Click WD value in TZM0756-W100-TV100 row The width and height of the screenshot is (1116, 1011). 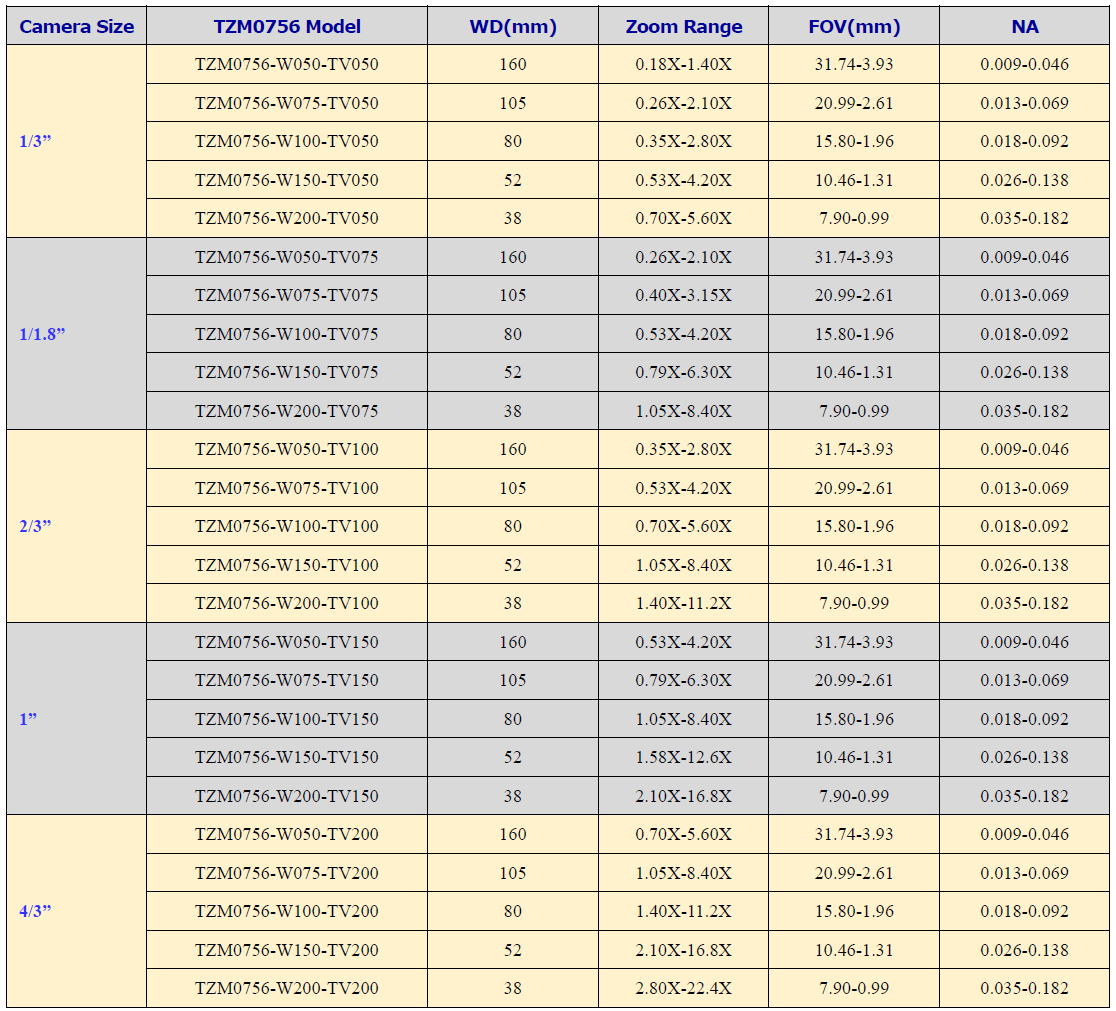(512, 526)
